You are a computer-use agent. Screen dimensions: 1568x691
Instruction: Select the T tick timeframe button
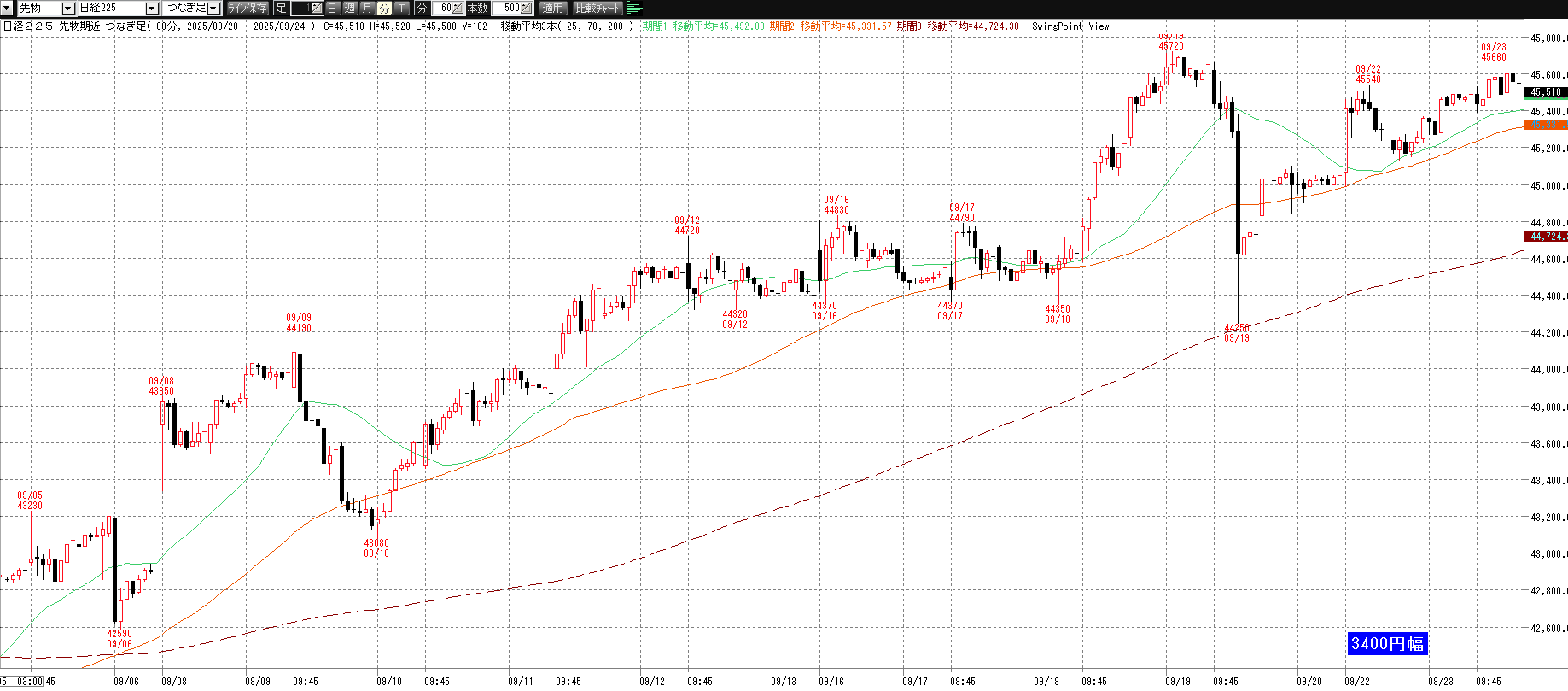point(401,9)
